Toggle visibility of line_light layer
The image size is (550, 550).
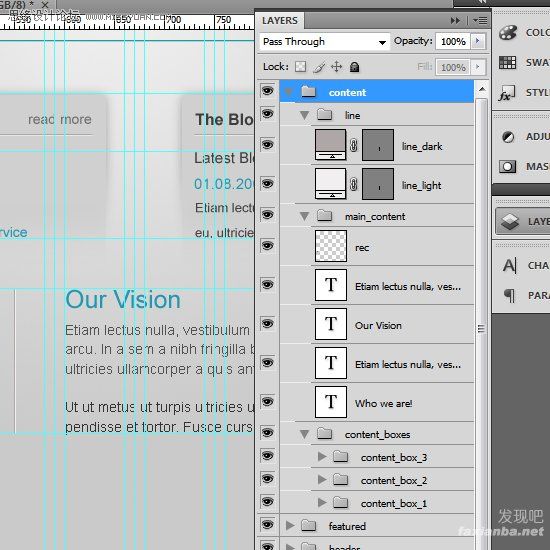coord(268,183)
